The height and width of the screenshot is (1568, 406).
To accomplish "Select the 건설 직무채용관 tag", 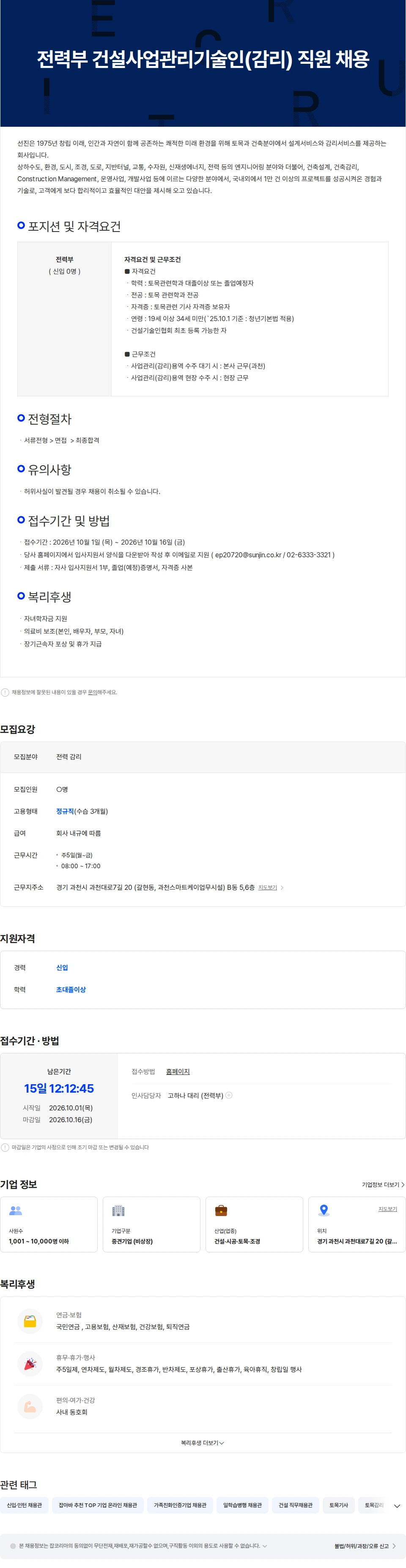I will point(296,1505).
